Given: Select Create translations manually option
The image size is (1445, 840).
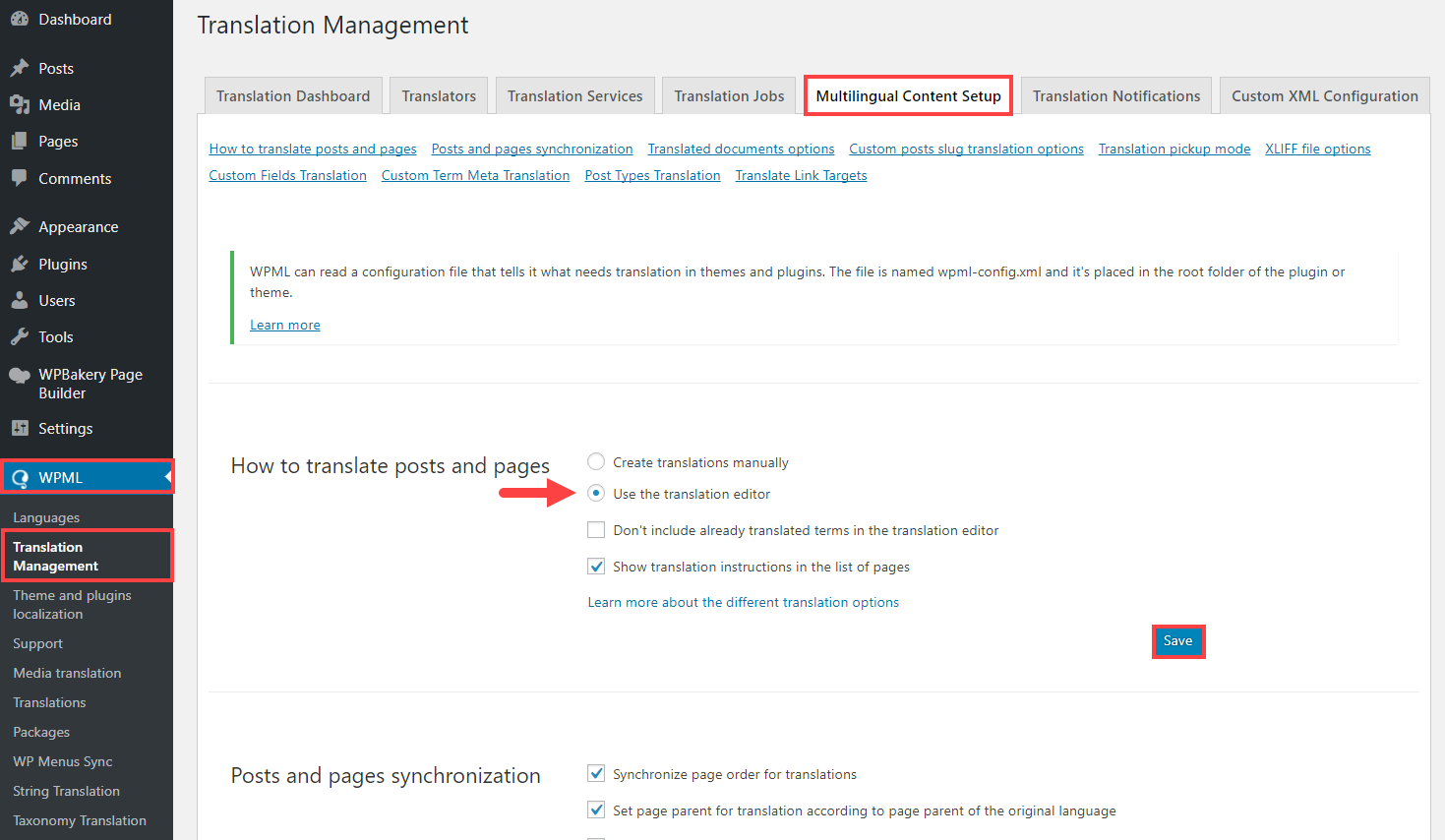Looking at the screenshot, I should point(596,461).
